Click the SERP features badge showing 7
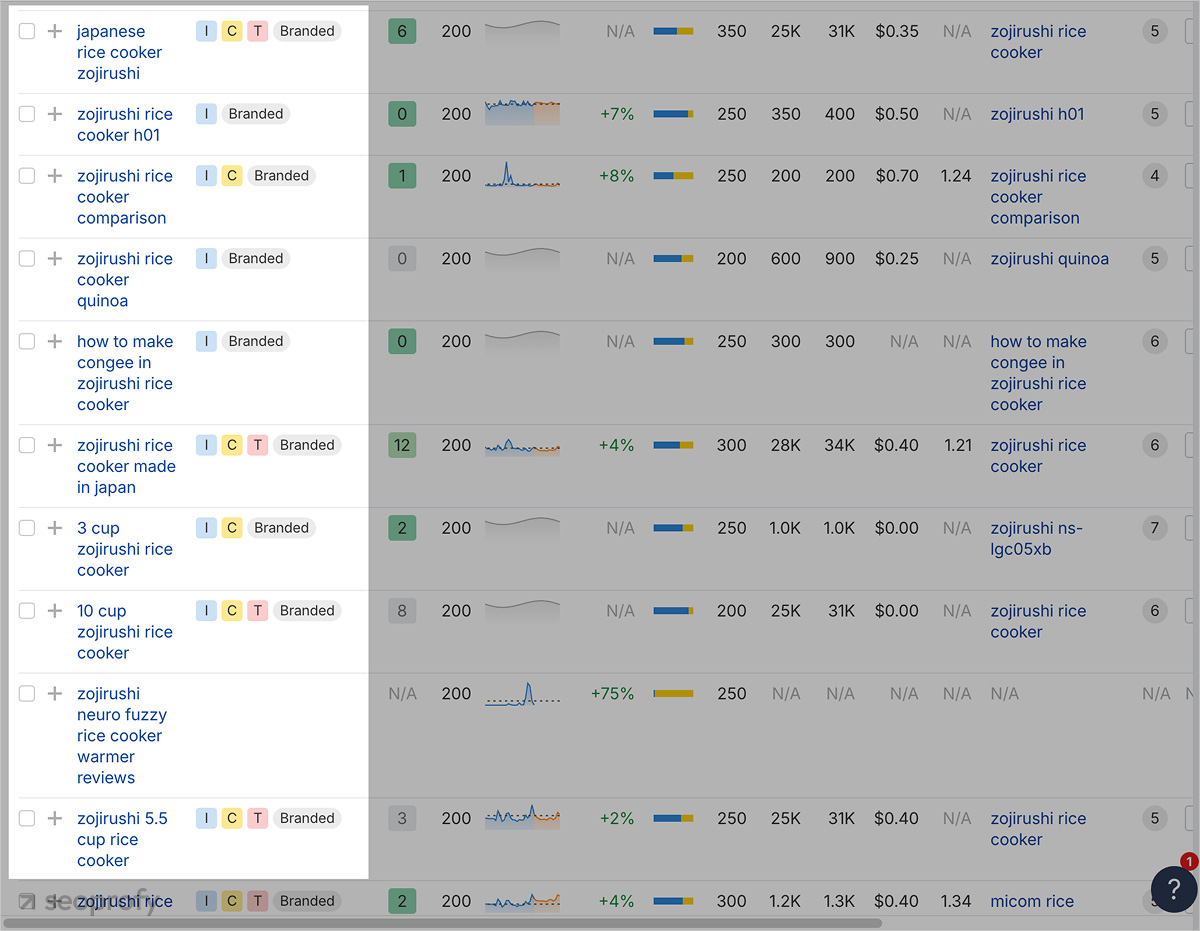 coord(1155,527)
